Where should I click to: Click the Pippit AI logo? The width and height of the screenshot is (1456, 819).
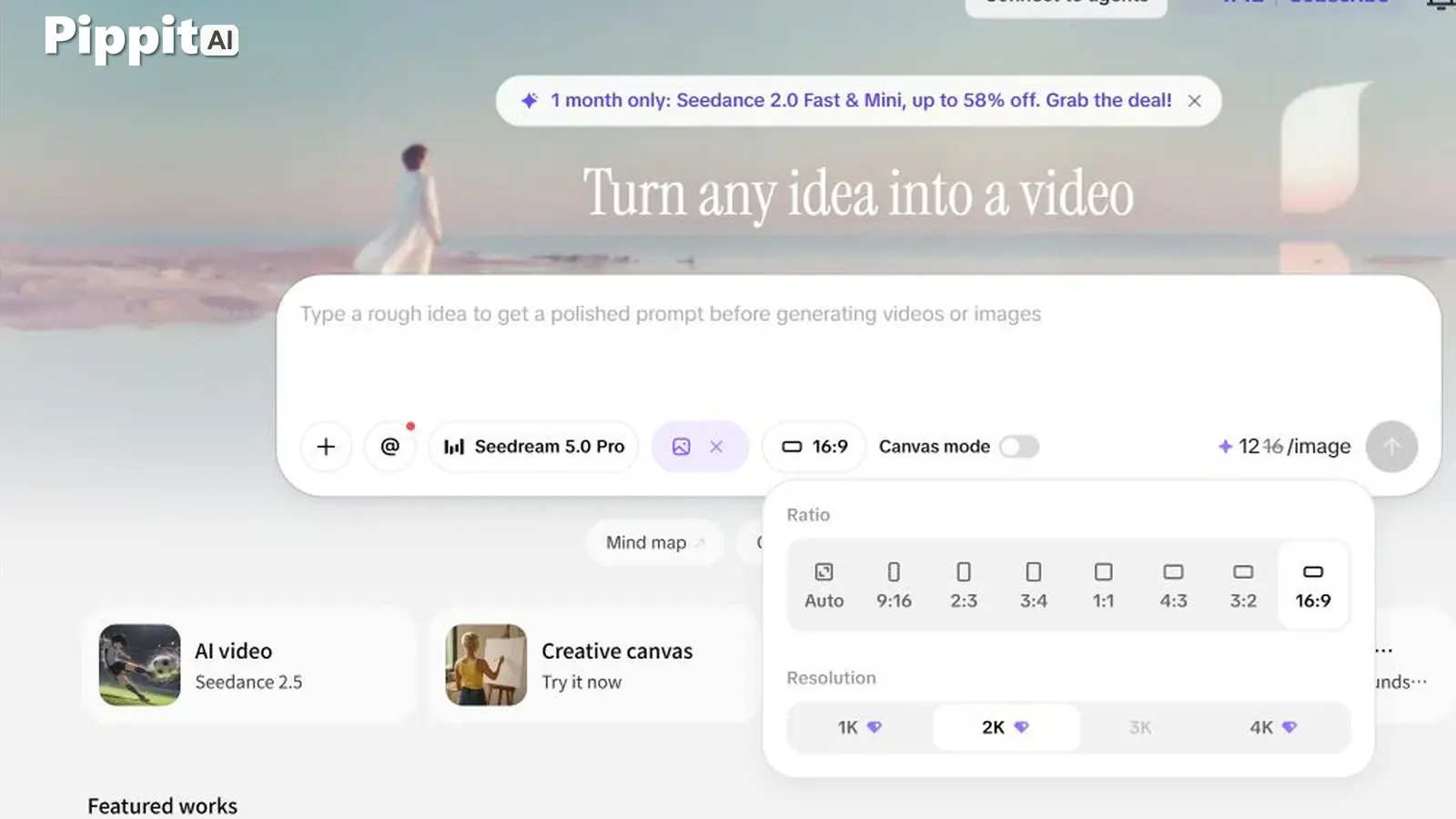click(x=141, y=38)
